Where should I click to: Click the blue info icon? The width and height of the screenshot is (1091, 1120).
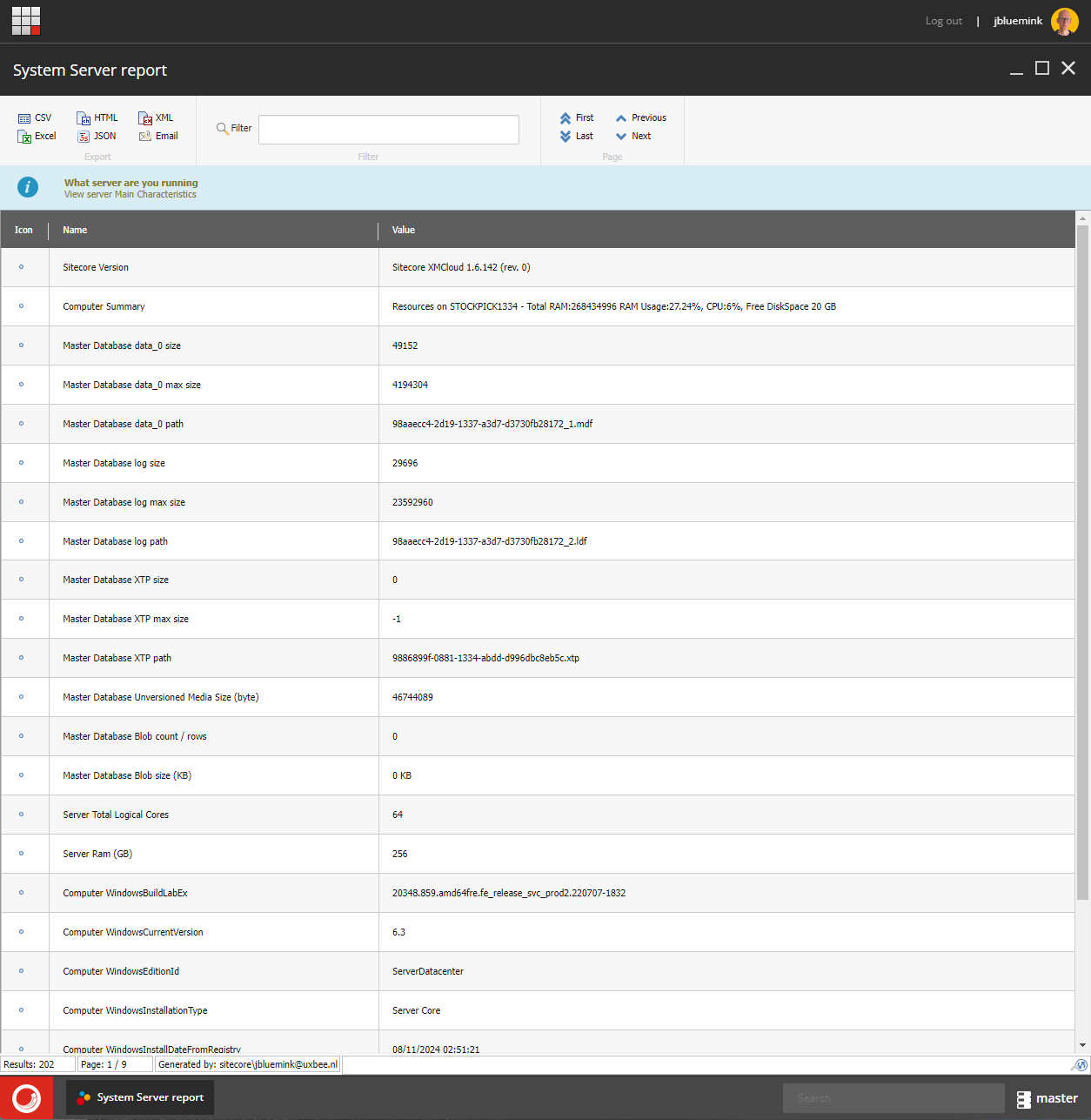pyautogui.click(x=28, y=187)
